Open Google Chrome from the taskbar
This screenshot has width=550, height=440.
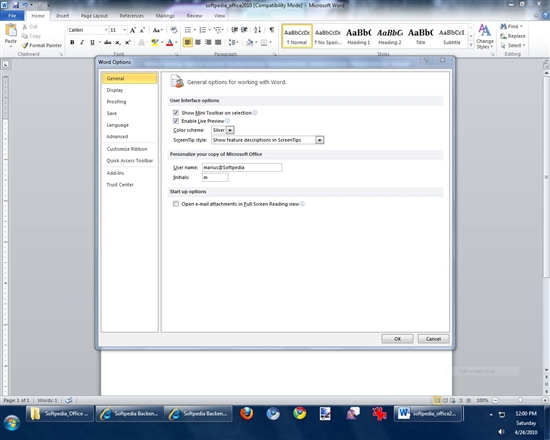click(x=299, y=413)
